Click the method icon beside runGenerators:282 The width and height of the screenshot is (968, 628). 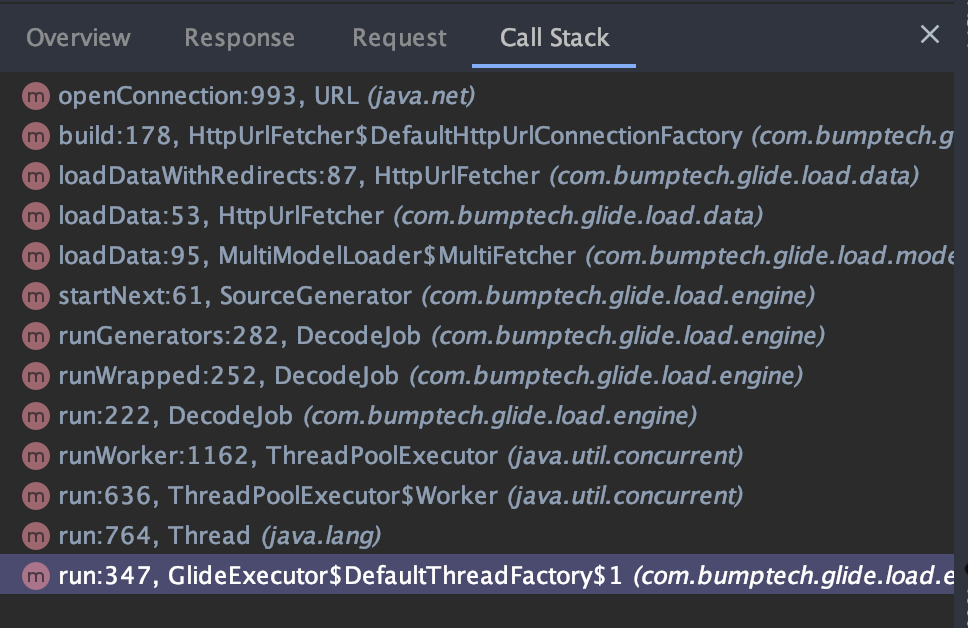coord(36,336)
